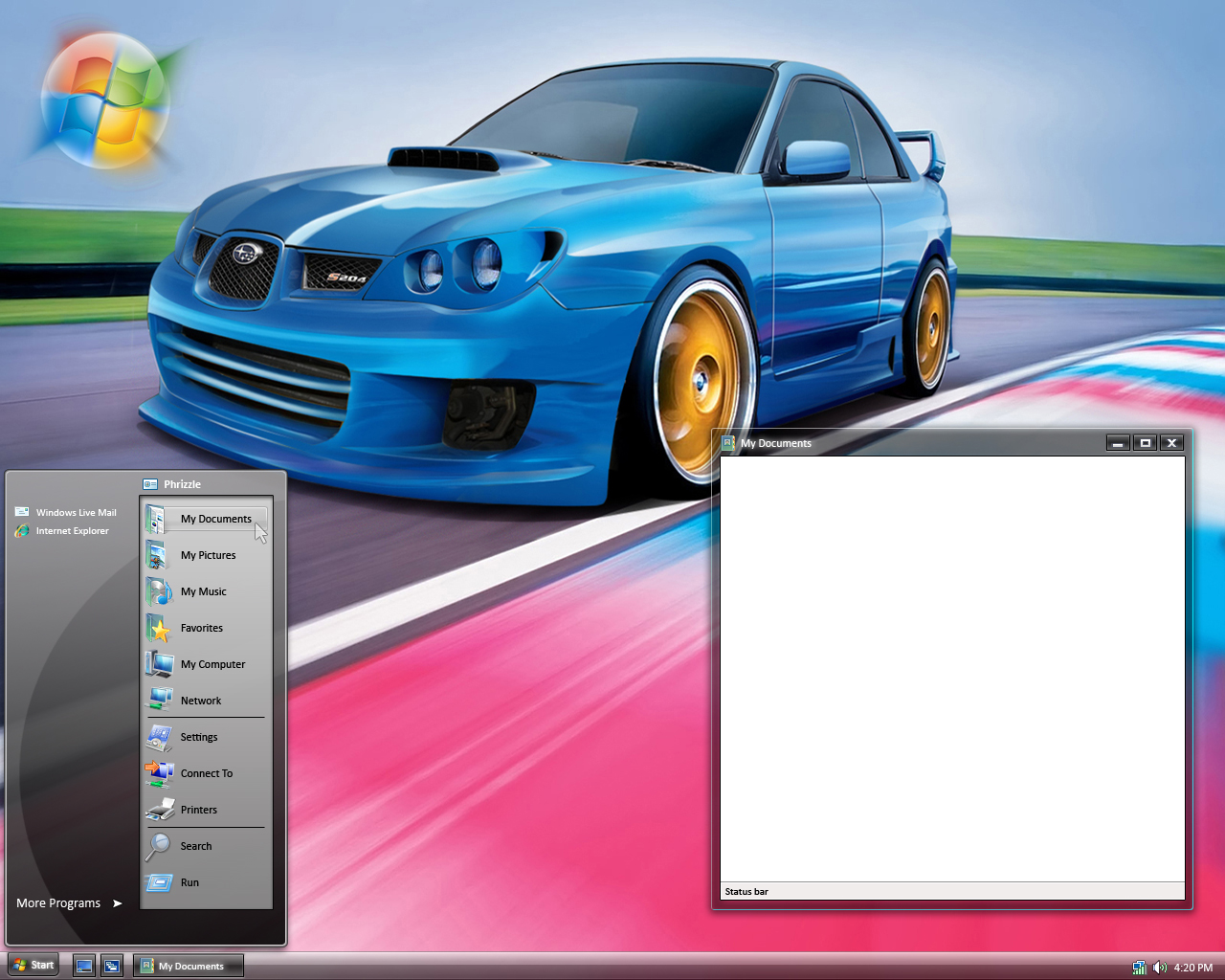The height and width of the screenshot is (980, 1225).
Task: Select the My Documents menu label
Action: (216, 519)
